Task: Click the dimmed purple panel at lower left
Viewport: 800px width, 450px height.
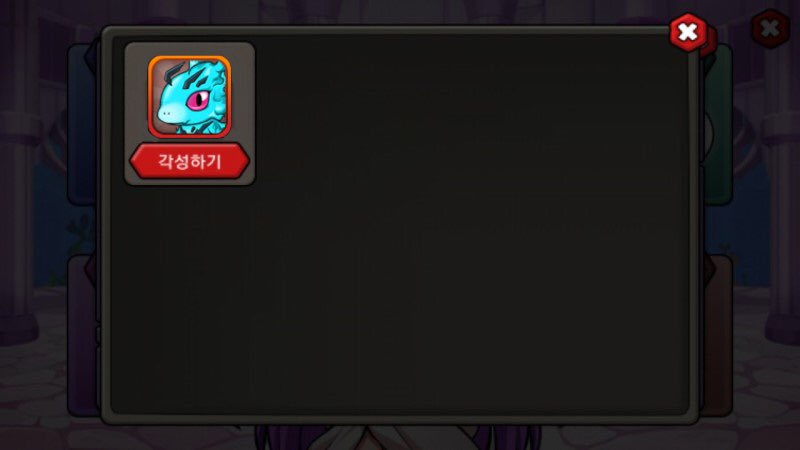Action: [x=83, y=337]
